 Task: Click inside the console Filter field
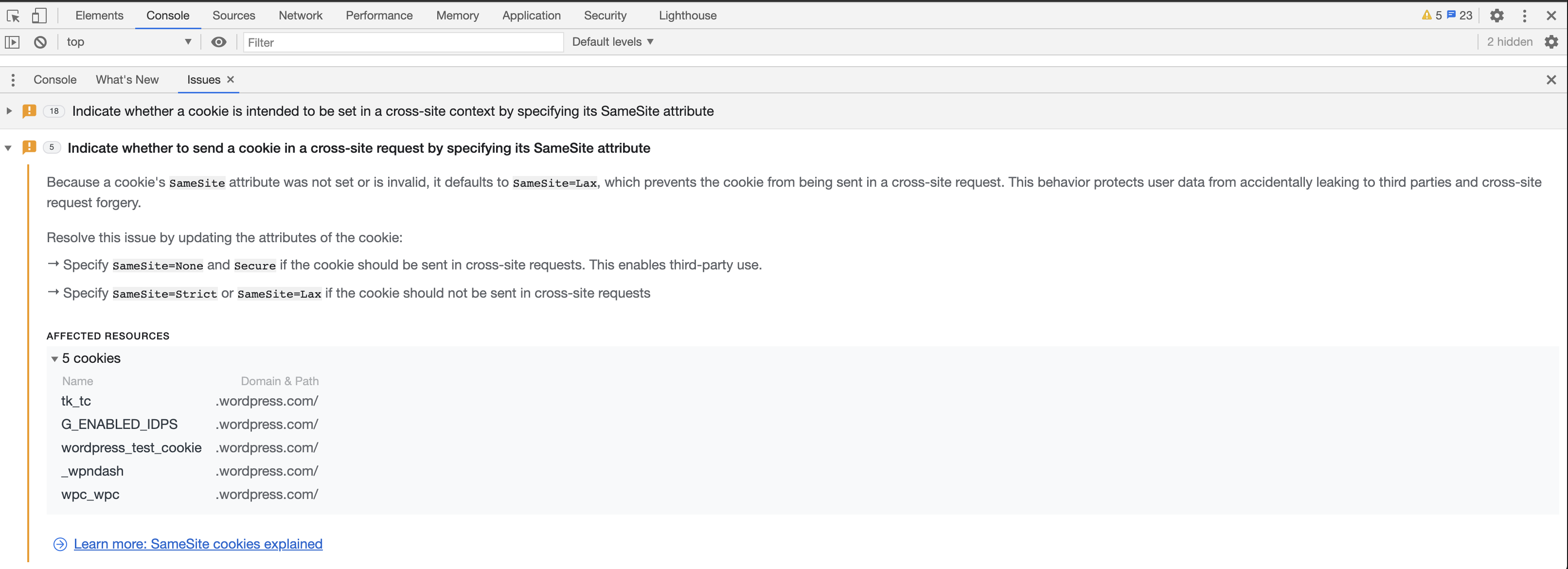402,42
